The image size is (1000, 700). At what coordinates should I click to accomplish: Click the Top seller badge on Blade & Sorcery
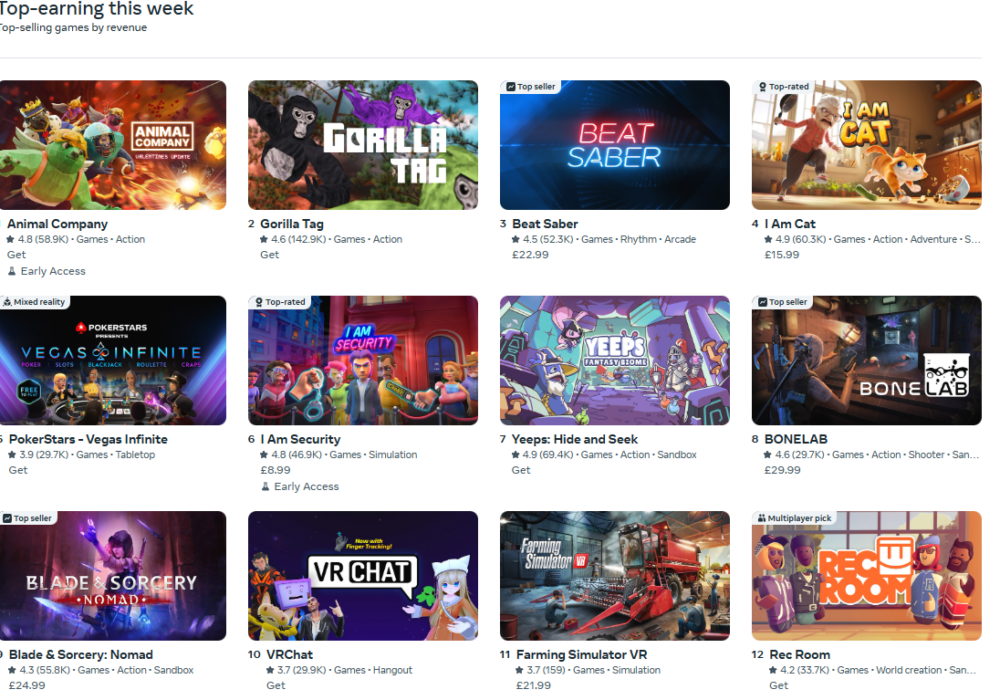[27, 518]
